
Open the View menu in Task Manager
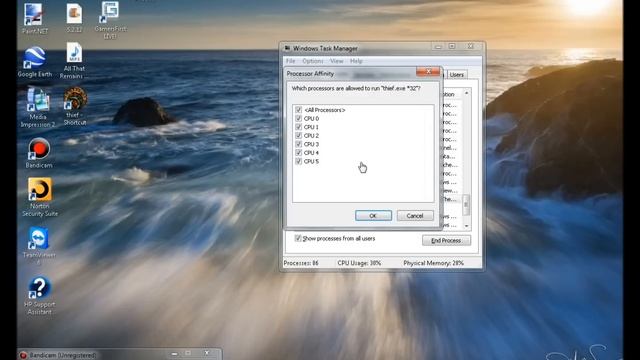pyautogui.click(x=336, y=61)
